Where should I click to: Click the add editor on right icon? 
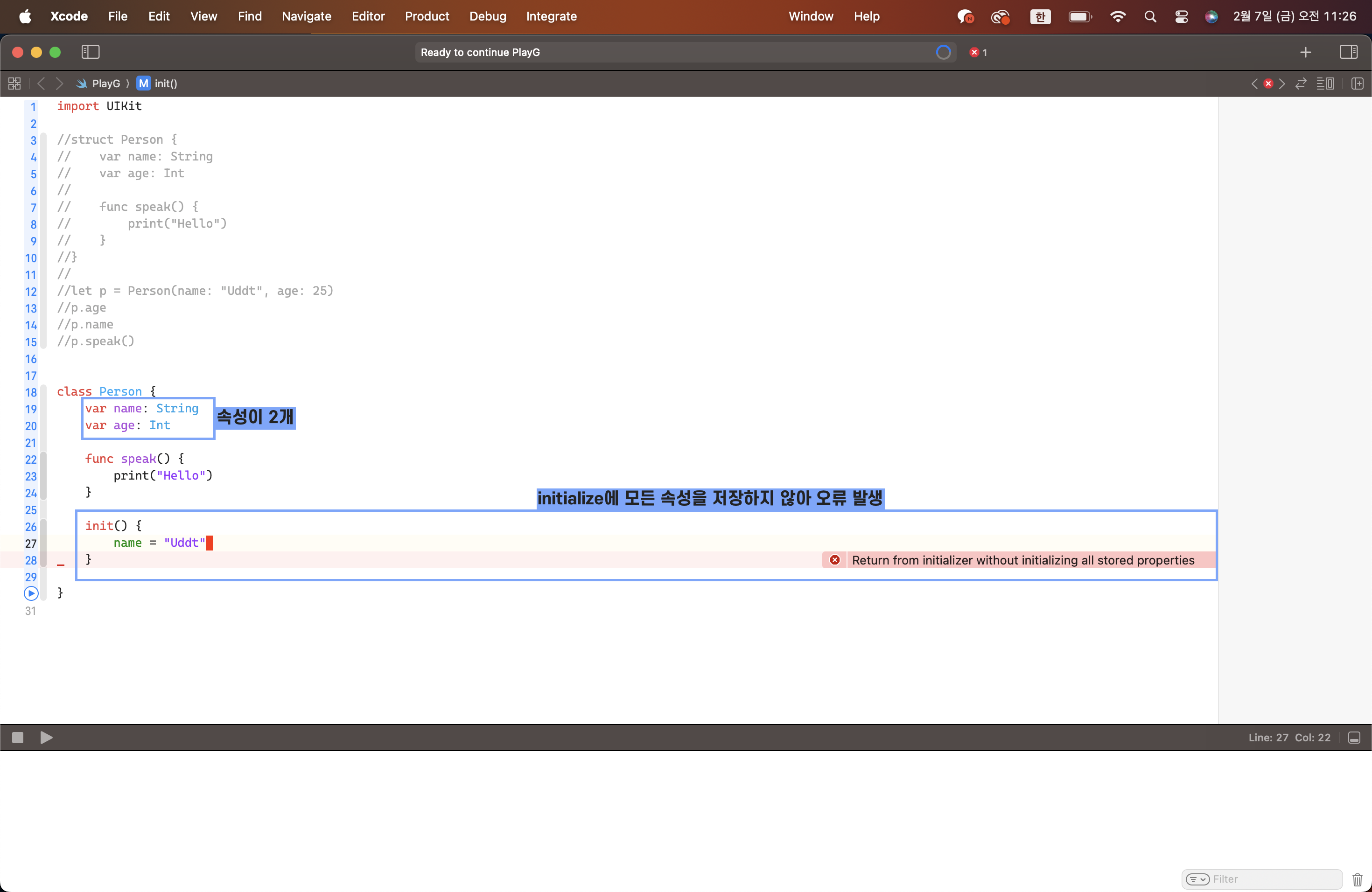click(1357, 84)
